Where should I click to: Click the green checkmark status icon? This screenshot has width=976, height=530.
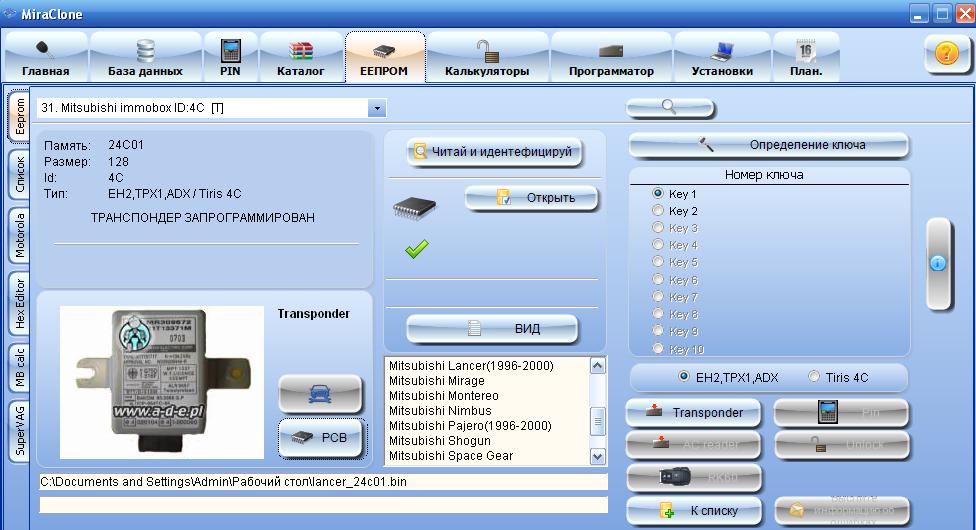(416, 248)
